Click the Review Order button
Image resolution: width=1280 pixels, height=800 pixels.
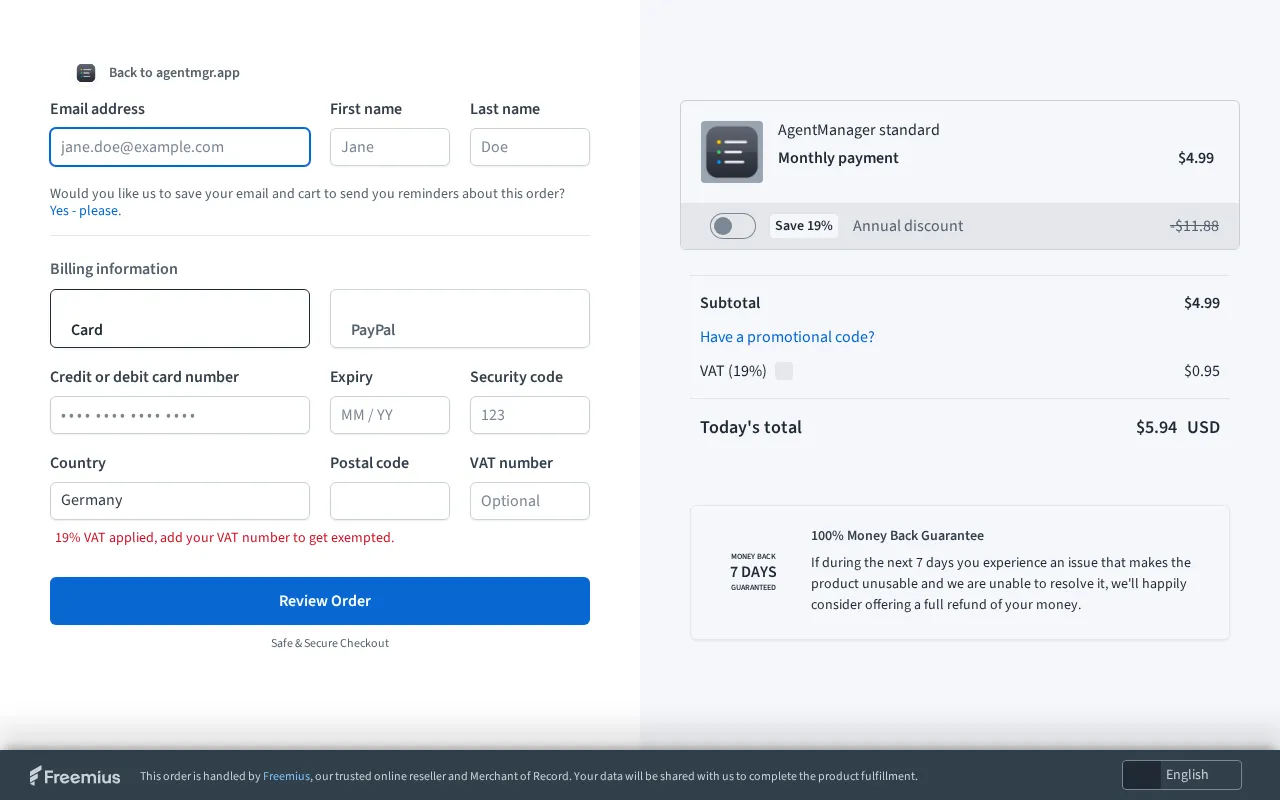point(320,601)
